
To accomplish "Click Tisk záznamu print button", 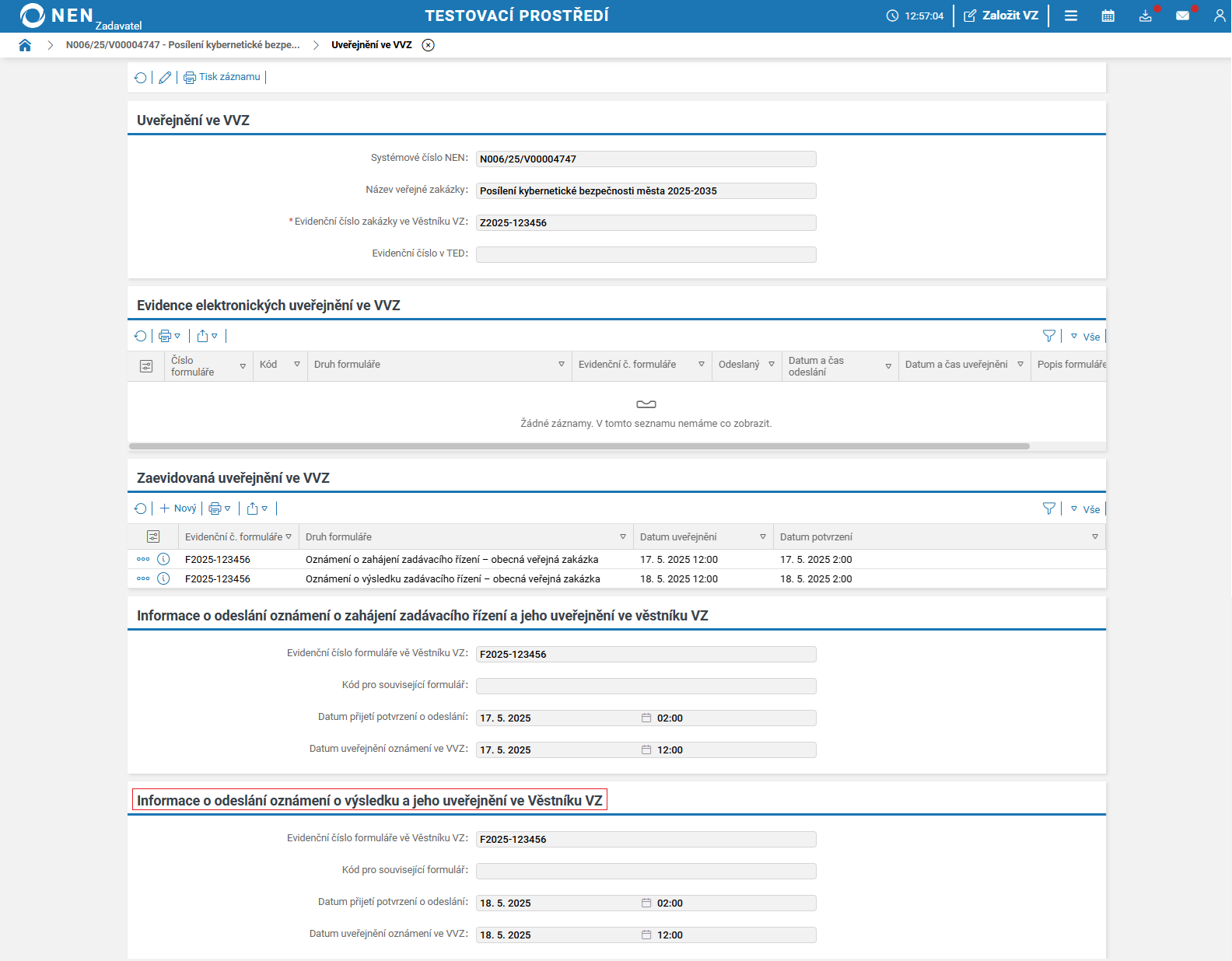I will click(222, 77).
